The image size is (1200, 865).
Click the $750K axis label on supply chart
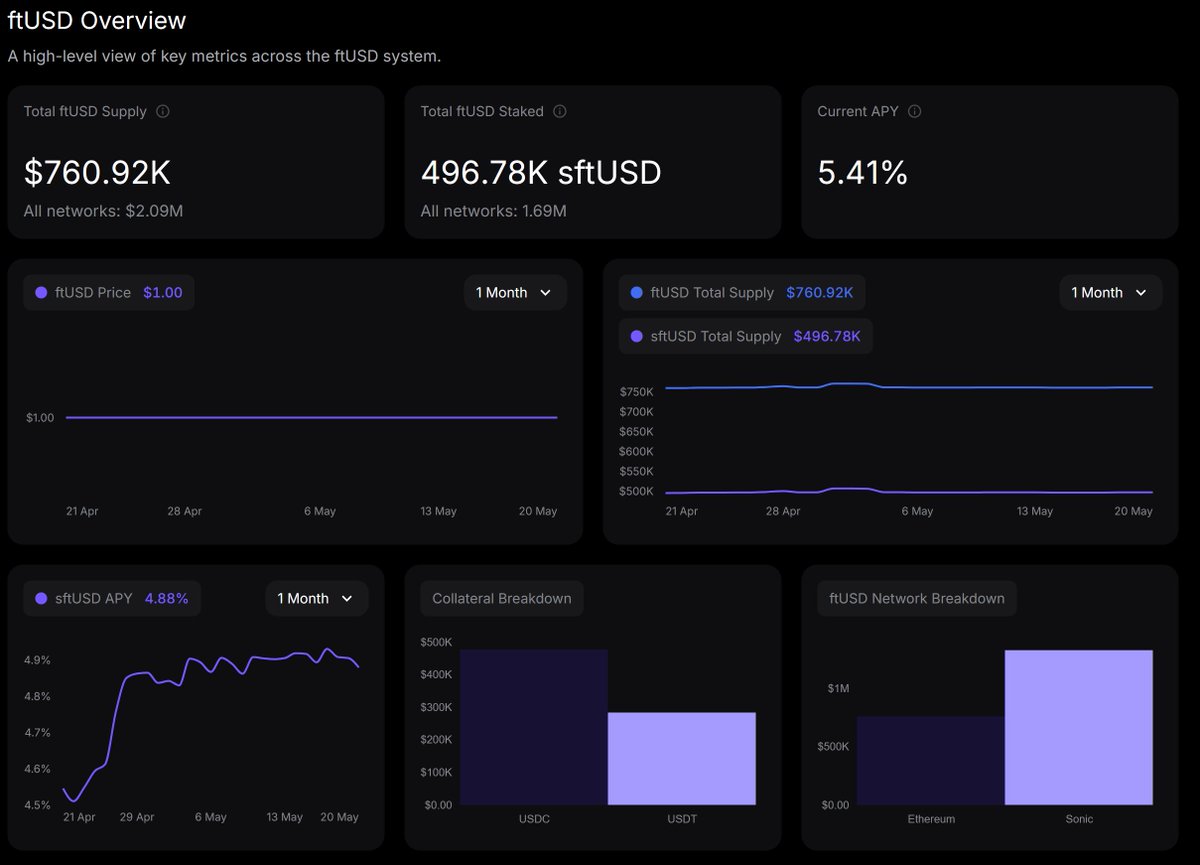coord(637,391)
